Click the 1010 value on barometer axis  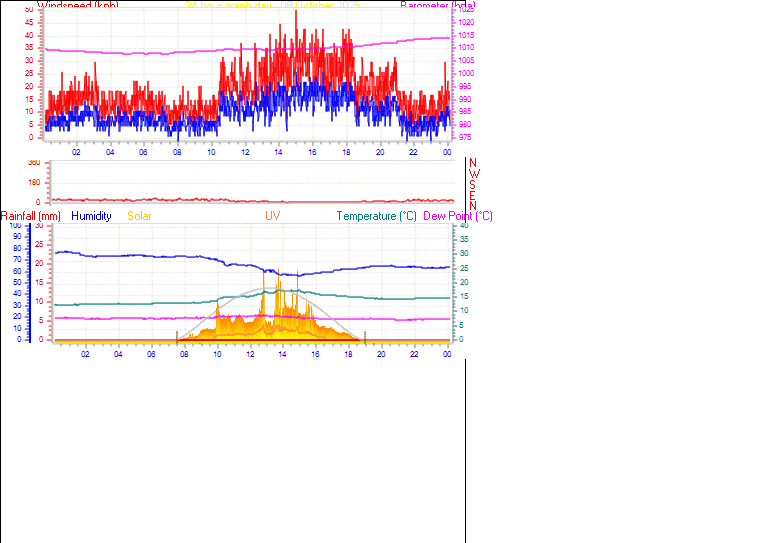pos(467,47)
